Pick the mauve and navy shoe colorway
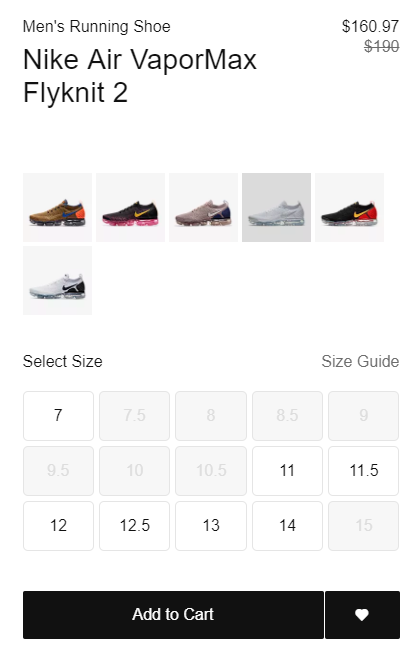Viewport: 418px width, 661px height. click(x=204, y=207)
